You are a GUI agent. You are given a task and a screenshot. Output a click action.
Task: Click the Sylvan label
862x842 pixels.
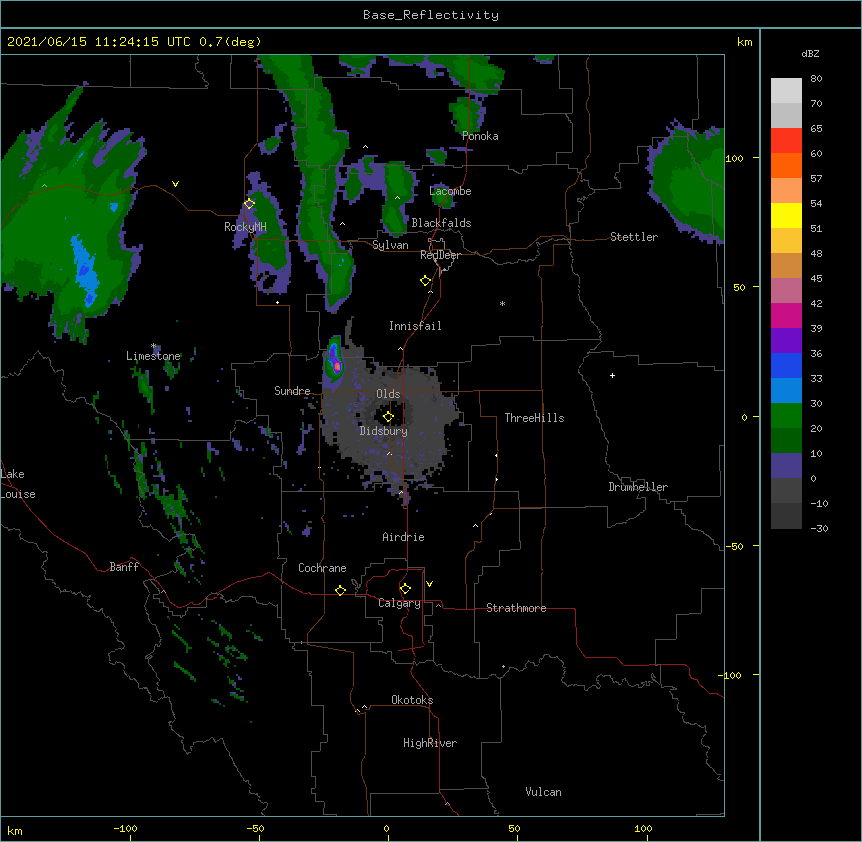point(390,245)
